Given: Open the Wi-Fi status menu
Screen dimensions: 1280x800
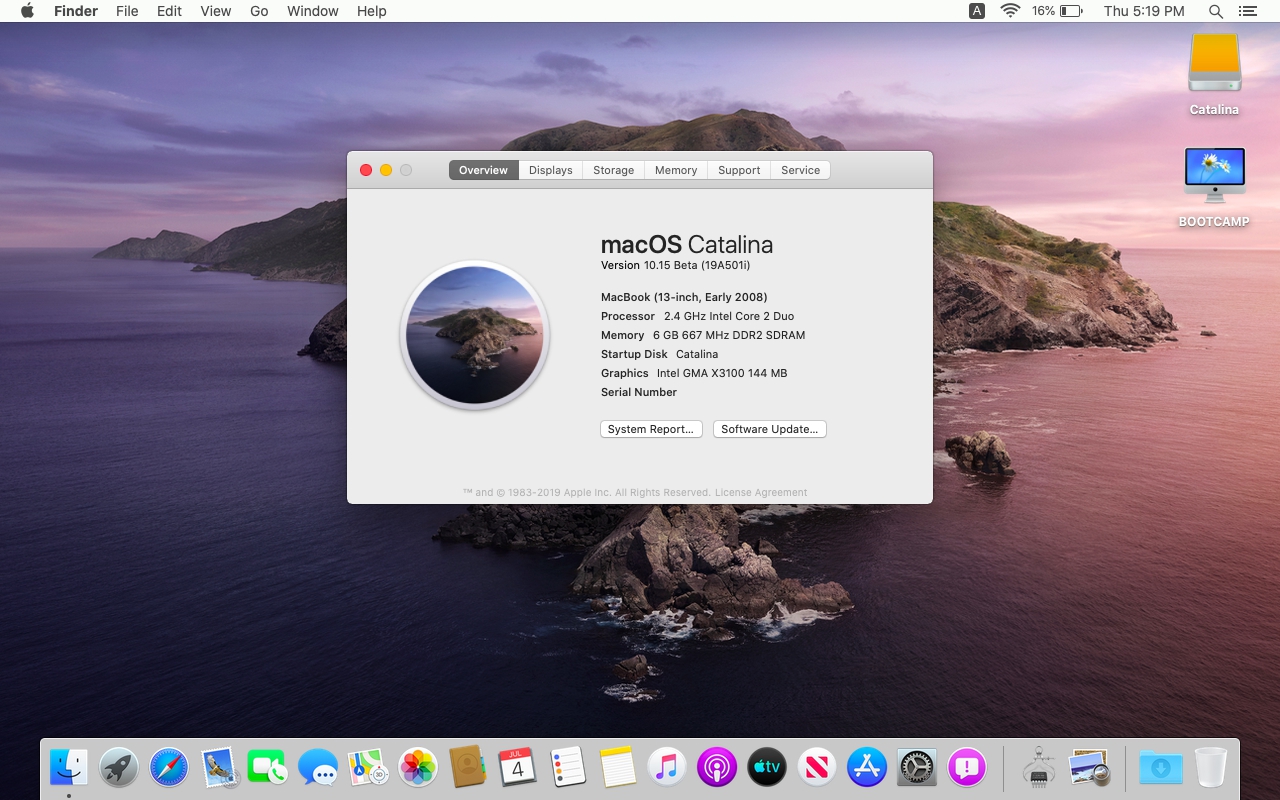Looking at the screenshot, I should (x=1010, y=11).
